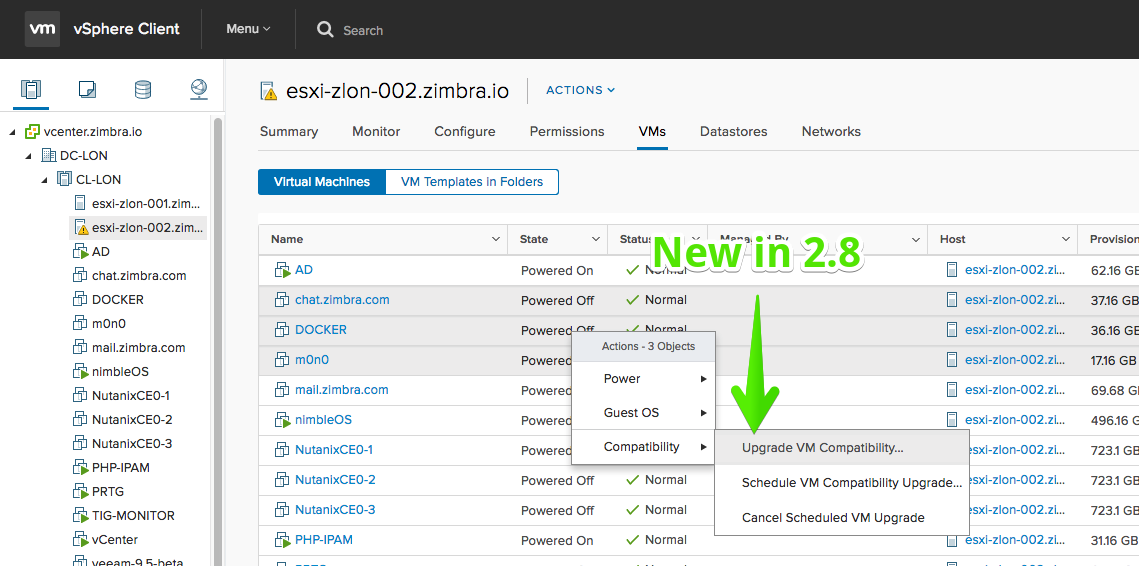Click the esxi-zlon-002 warning host icon in tree
This screenshot has width=1139, height=566.
(81, 227)
